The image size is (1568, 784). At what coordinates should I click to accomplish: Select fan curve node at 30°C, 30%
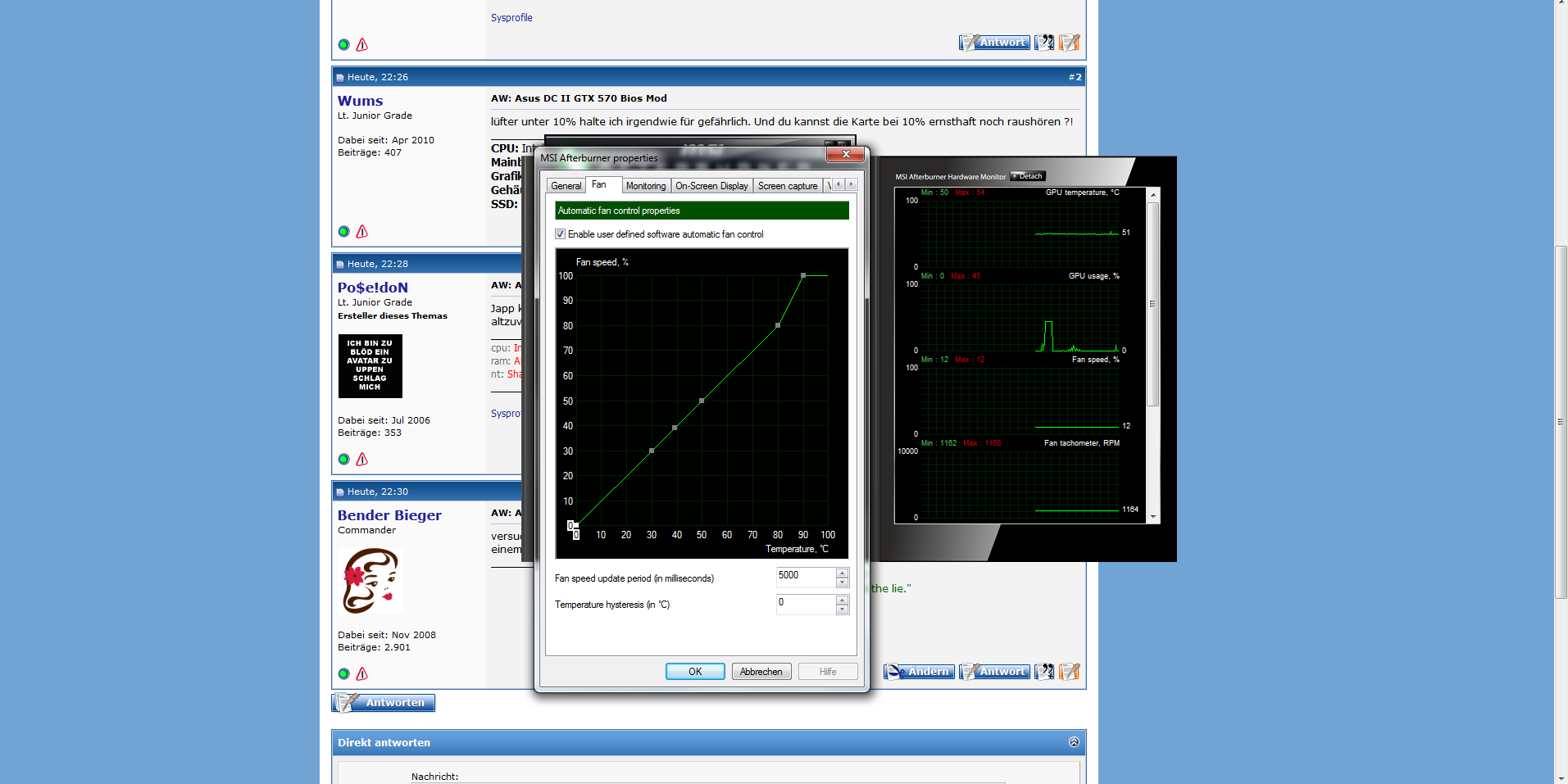click(652, 451)
